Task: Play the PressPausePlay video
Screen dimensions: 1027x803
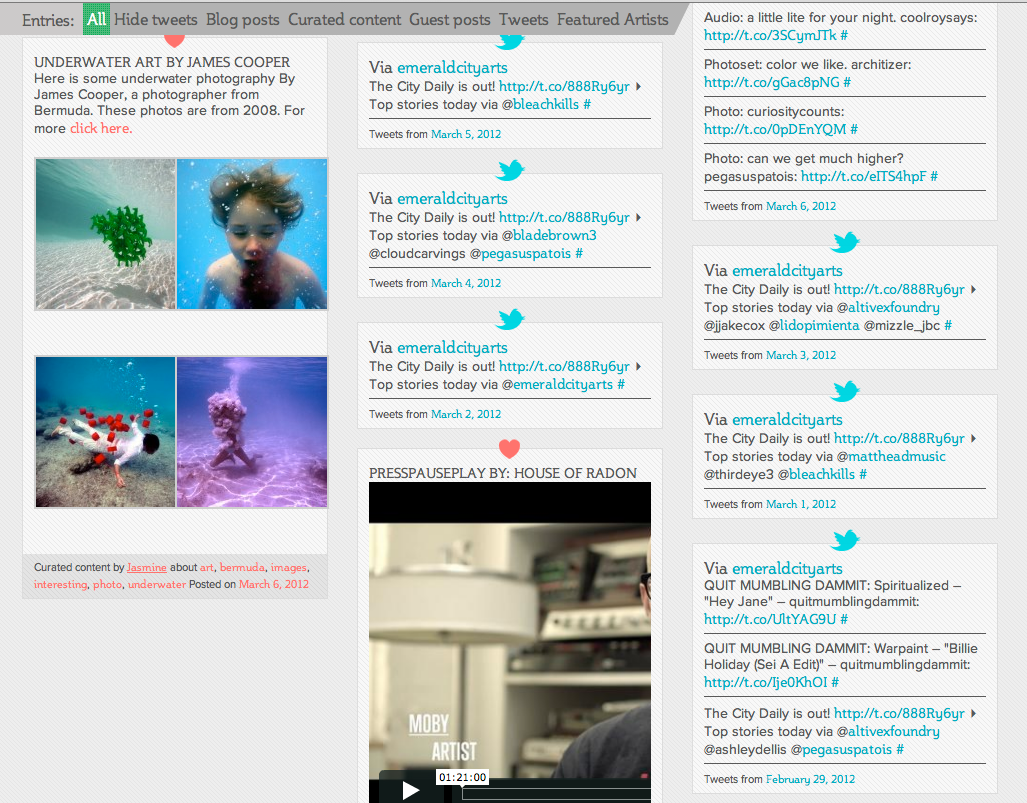Action: point(410,790)
